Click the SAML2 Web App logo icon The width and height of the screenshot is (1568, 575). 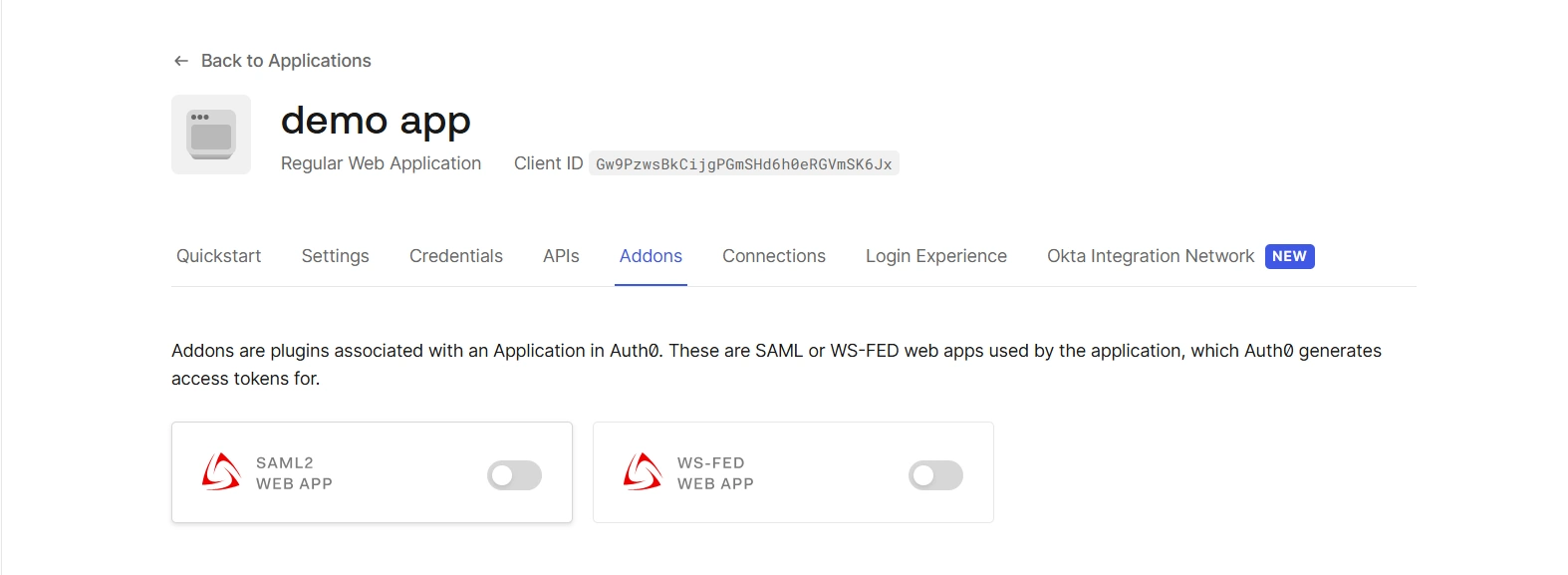click(x=221, y=472)
